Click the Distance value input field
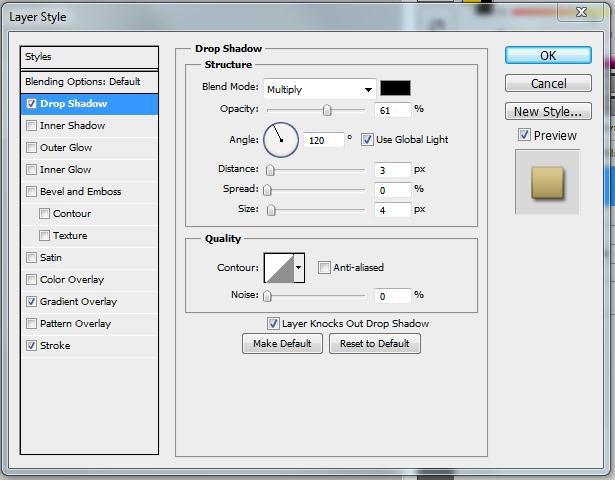This screenshot has width=615, height=480. click(x=393, y=170)
